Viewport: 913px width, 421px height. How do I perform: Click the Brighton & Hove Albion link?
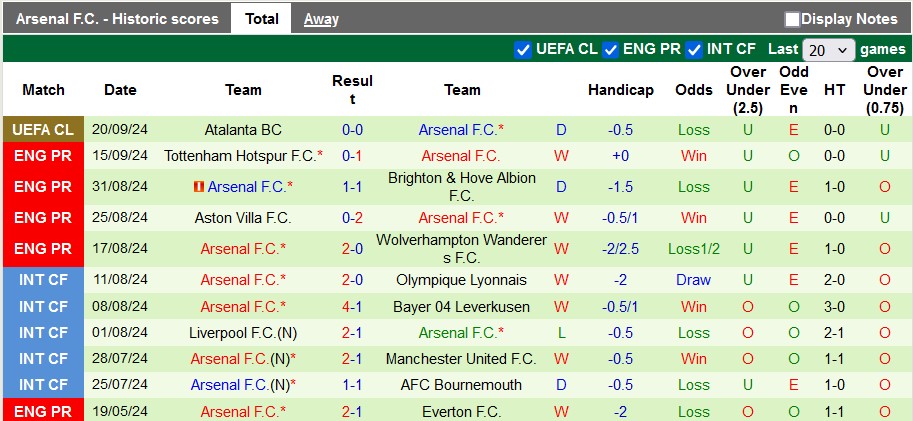[462, 187]
